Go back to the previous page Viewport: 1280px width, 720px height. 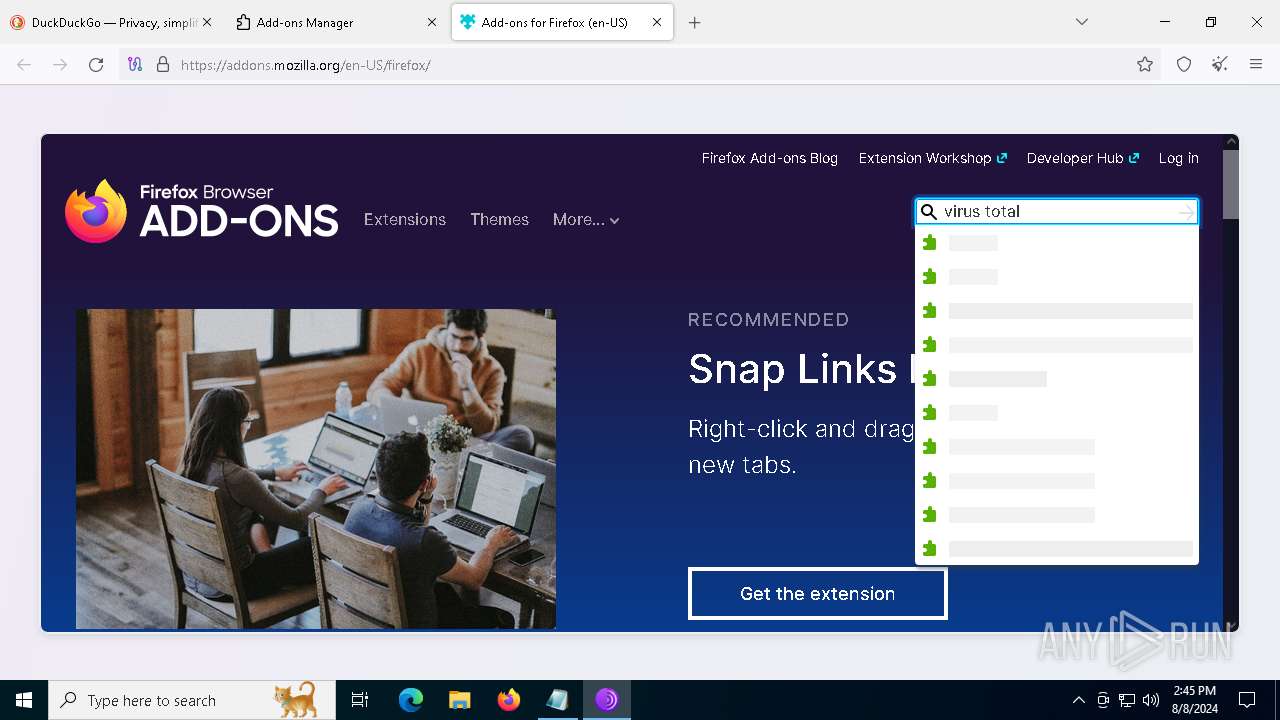[24, 64]
